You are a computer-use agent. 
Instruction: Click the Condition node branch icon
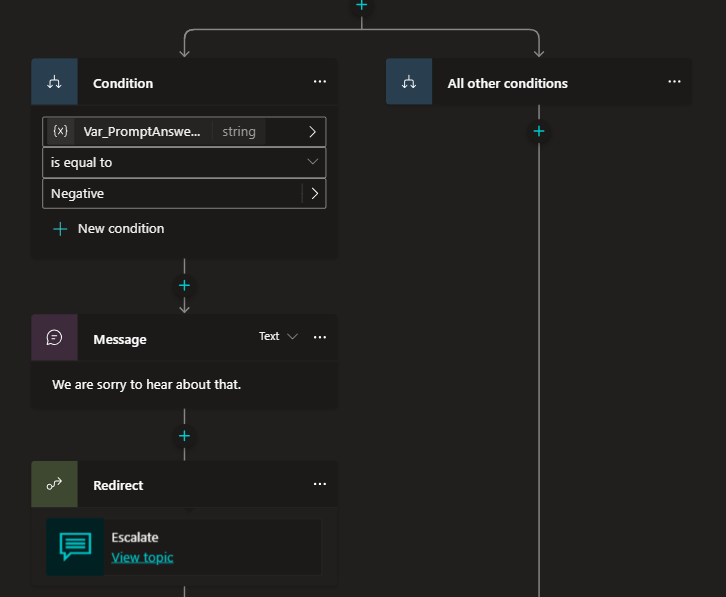point(54,82)
